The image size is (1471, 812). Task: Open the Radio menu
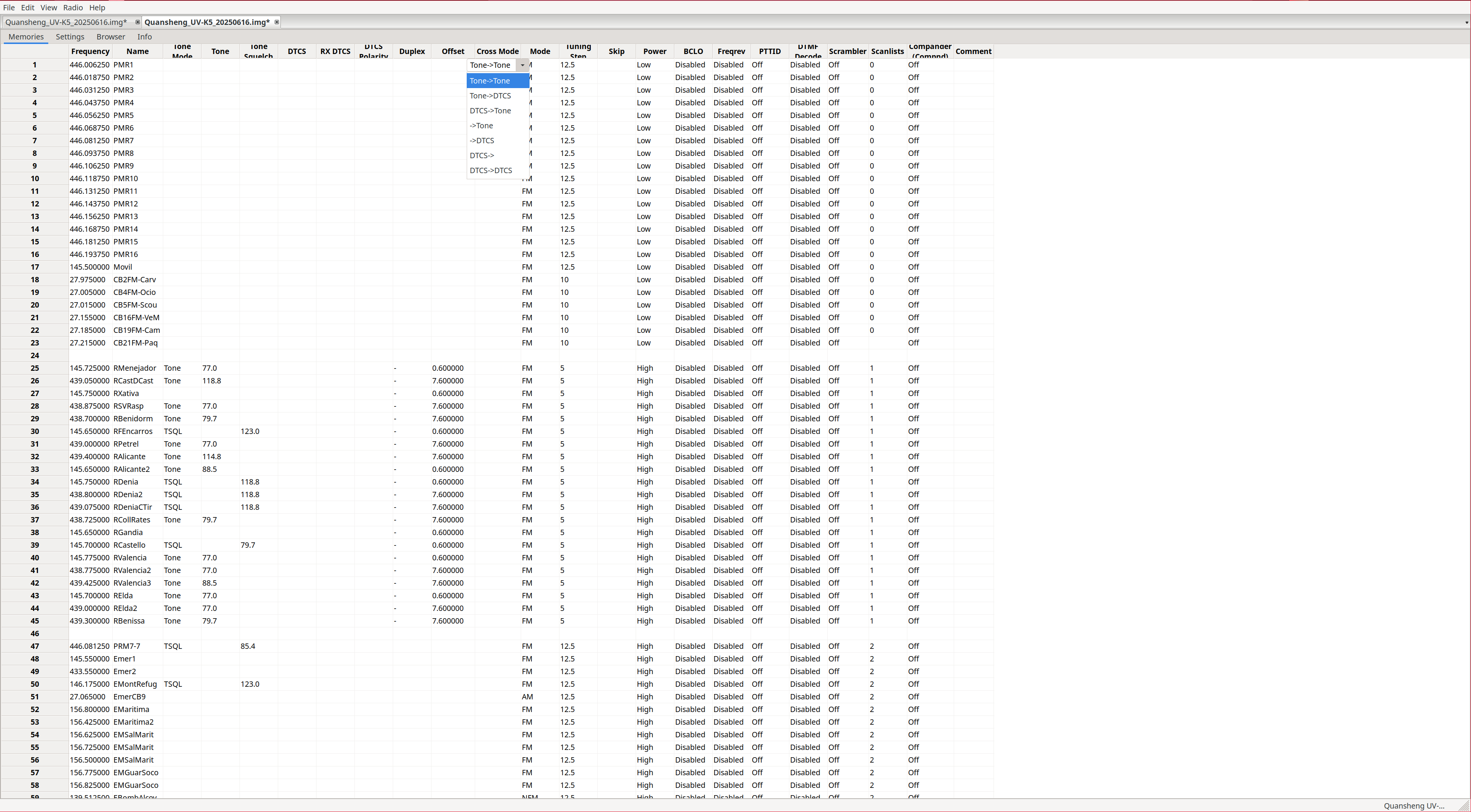pos(72,7)
